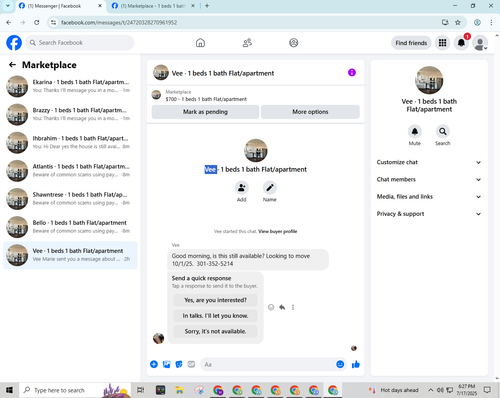Image resolution: width=500 pixels, height=398 pixels.
Task: Select the Vee conversation in list
Action: [x=70, y=255]
